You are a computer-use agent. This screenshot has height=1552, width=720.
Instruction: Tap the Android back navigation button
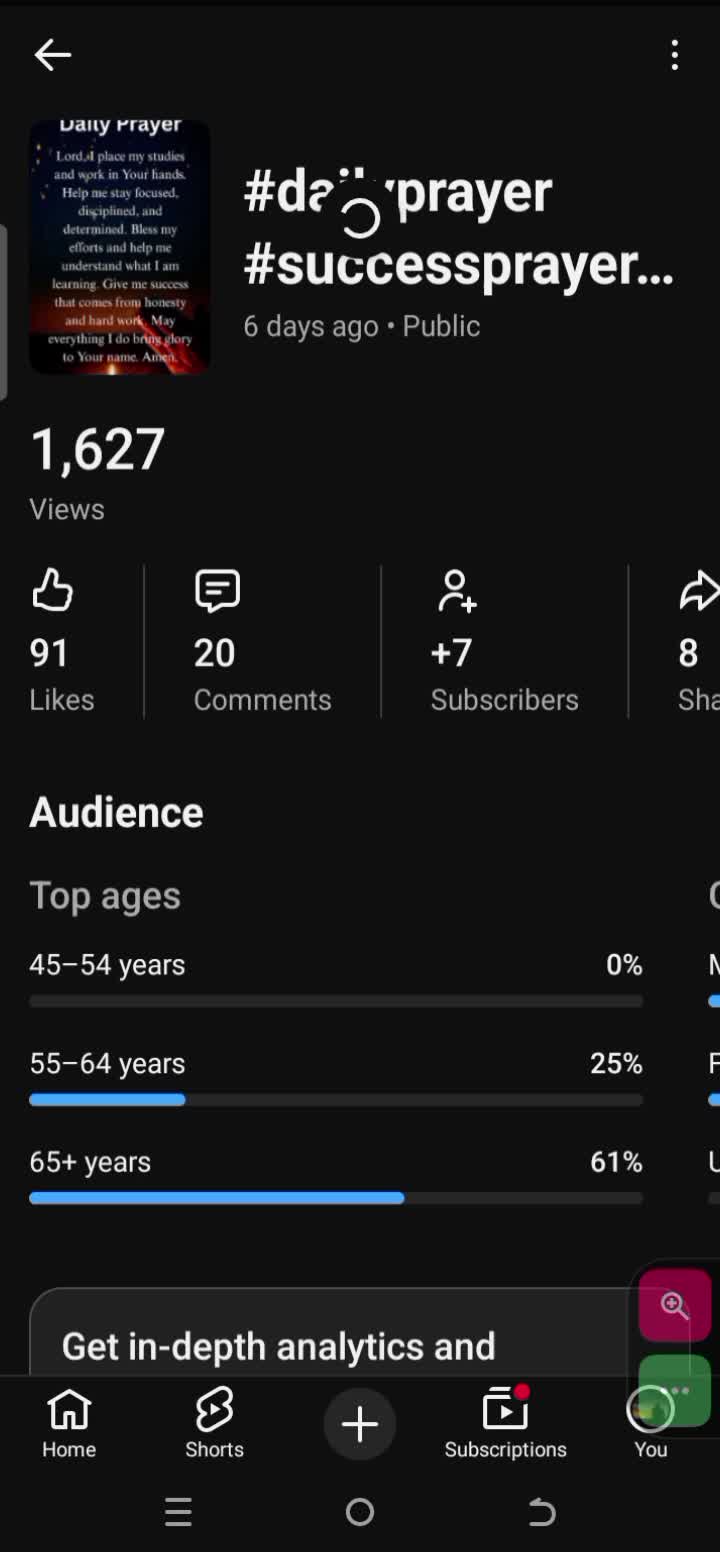point(540,1512)
